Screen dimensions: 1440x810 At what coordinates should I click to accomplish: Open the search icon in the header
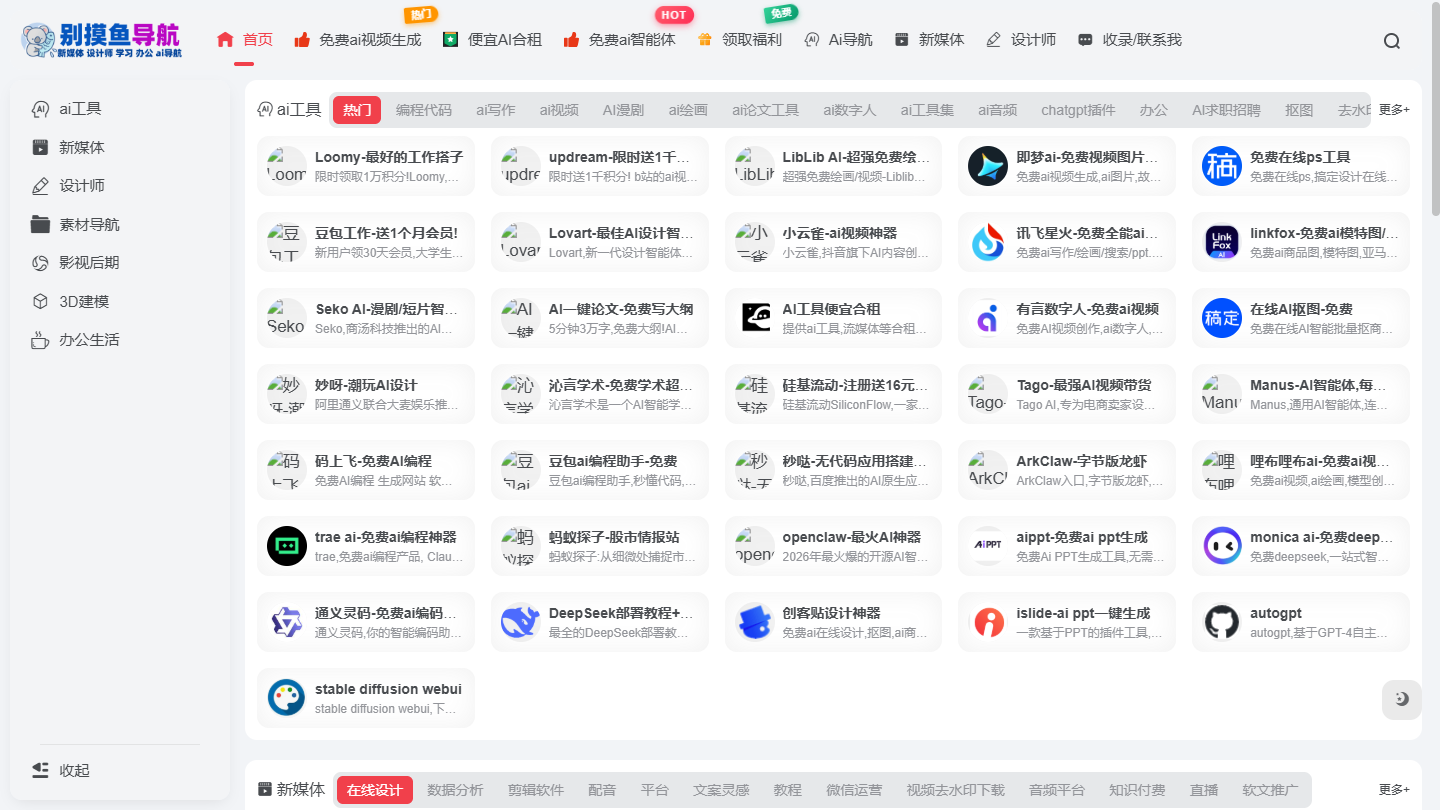[1392, 41]
